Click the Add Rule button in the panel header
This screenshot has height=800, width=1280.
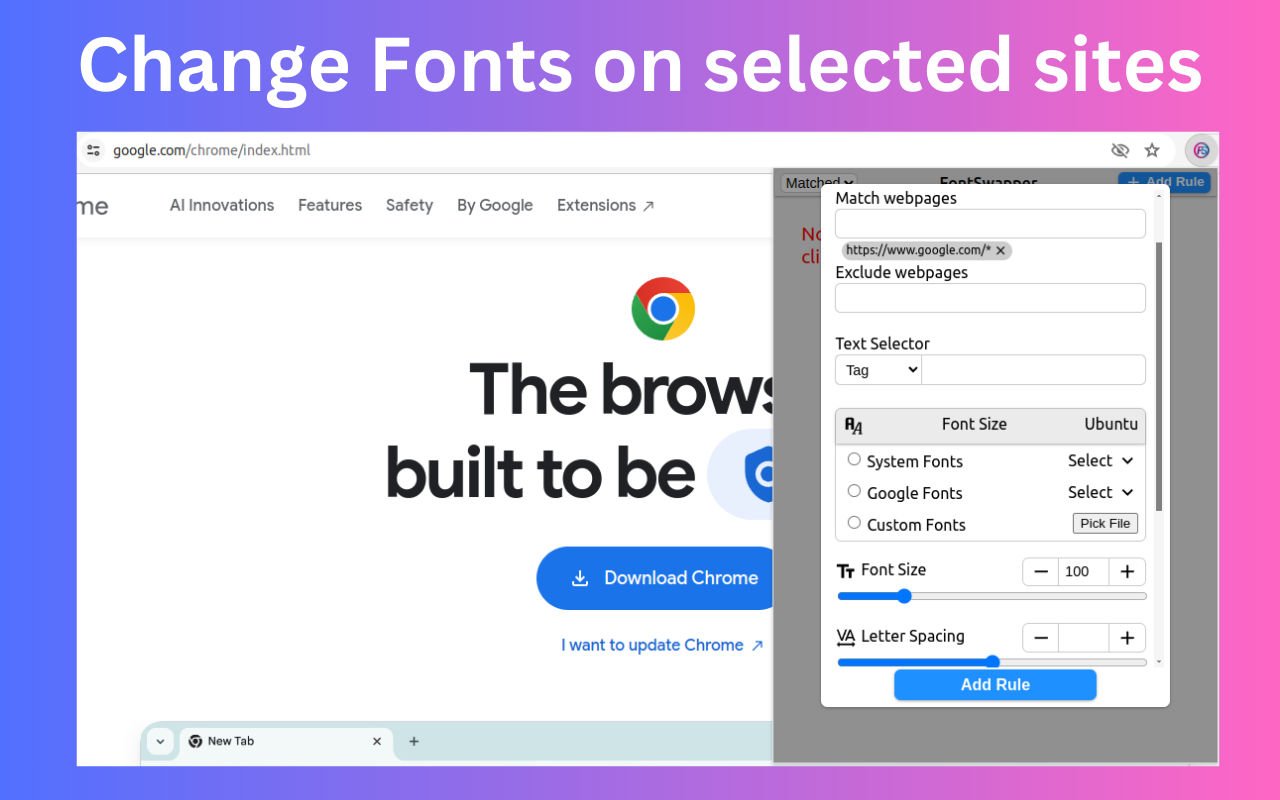coord(1164,182)
